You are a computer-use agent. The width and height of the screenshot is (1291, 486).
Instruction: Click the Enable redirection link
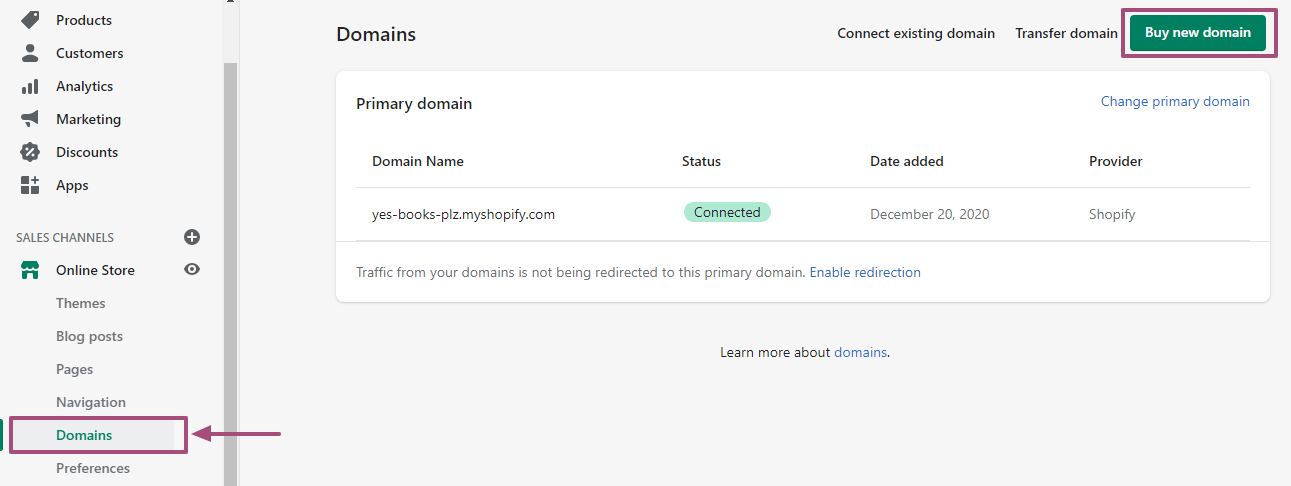click(865, 272)
